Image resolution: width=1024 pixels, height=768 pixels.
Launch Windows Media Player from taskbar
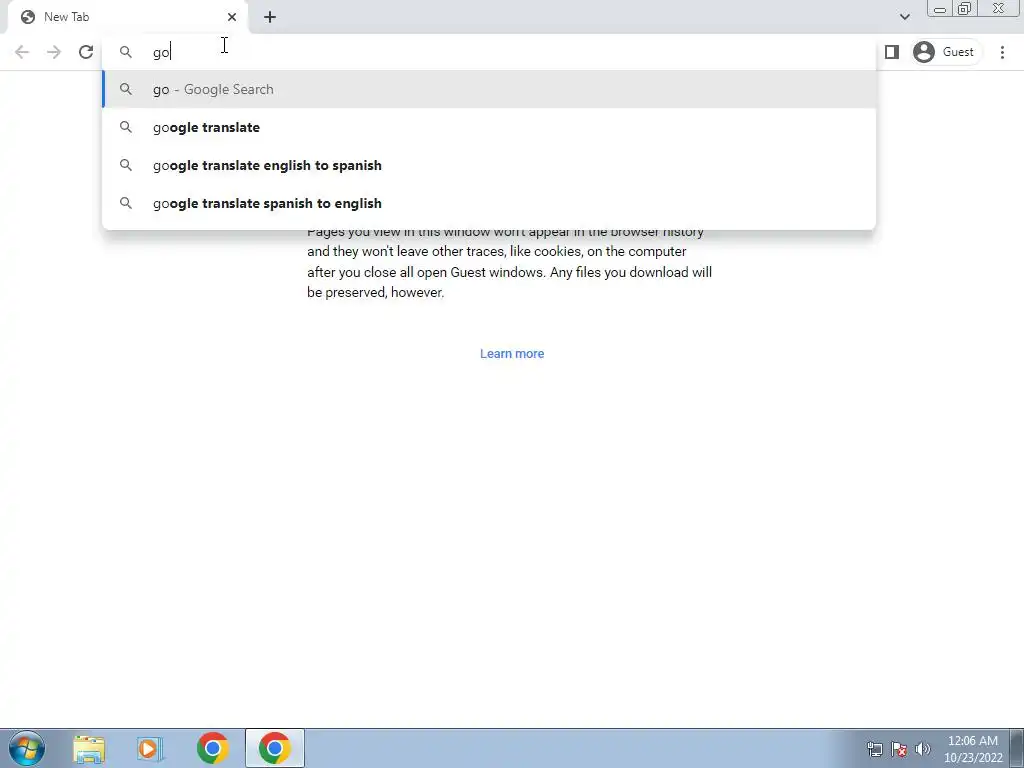pos(150,748)
